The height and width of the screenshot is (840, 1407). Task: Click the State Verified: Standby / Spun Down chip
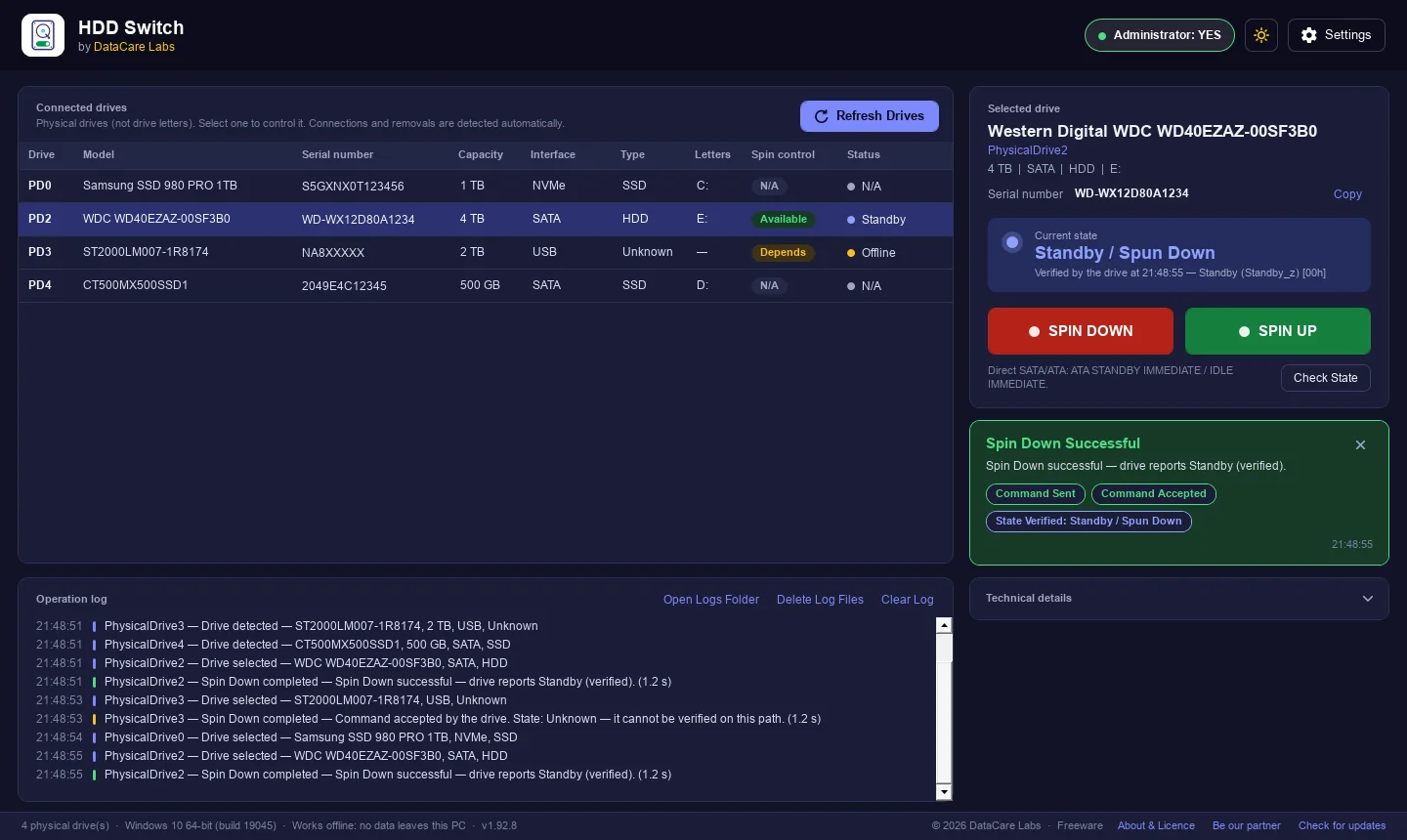coord(1088,522)
